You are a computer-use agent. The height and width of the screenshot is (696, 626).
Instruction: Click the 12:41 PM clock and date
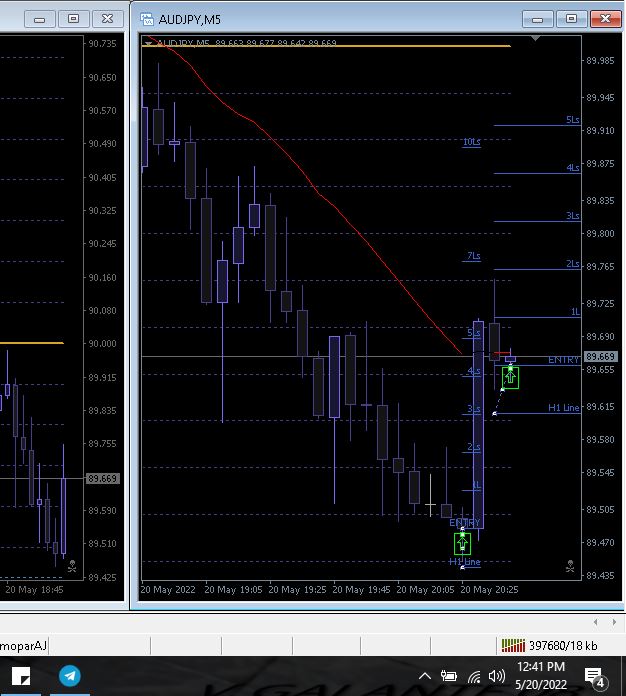pyautogui.click(x=541, y=676)
